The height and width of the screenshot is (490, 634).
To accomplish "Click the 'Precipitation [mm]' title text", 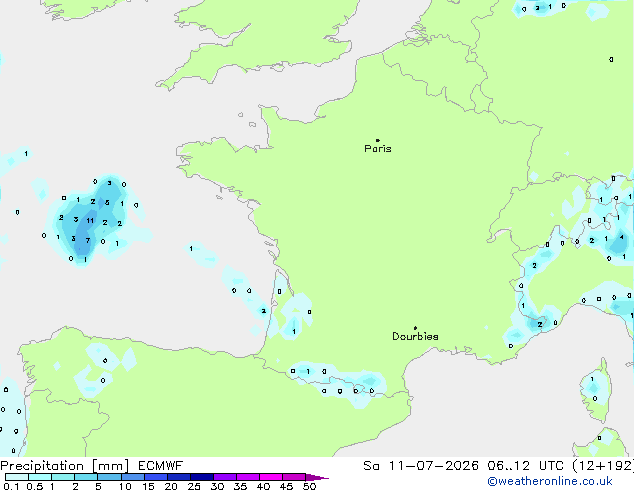I will (65, 466).
